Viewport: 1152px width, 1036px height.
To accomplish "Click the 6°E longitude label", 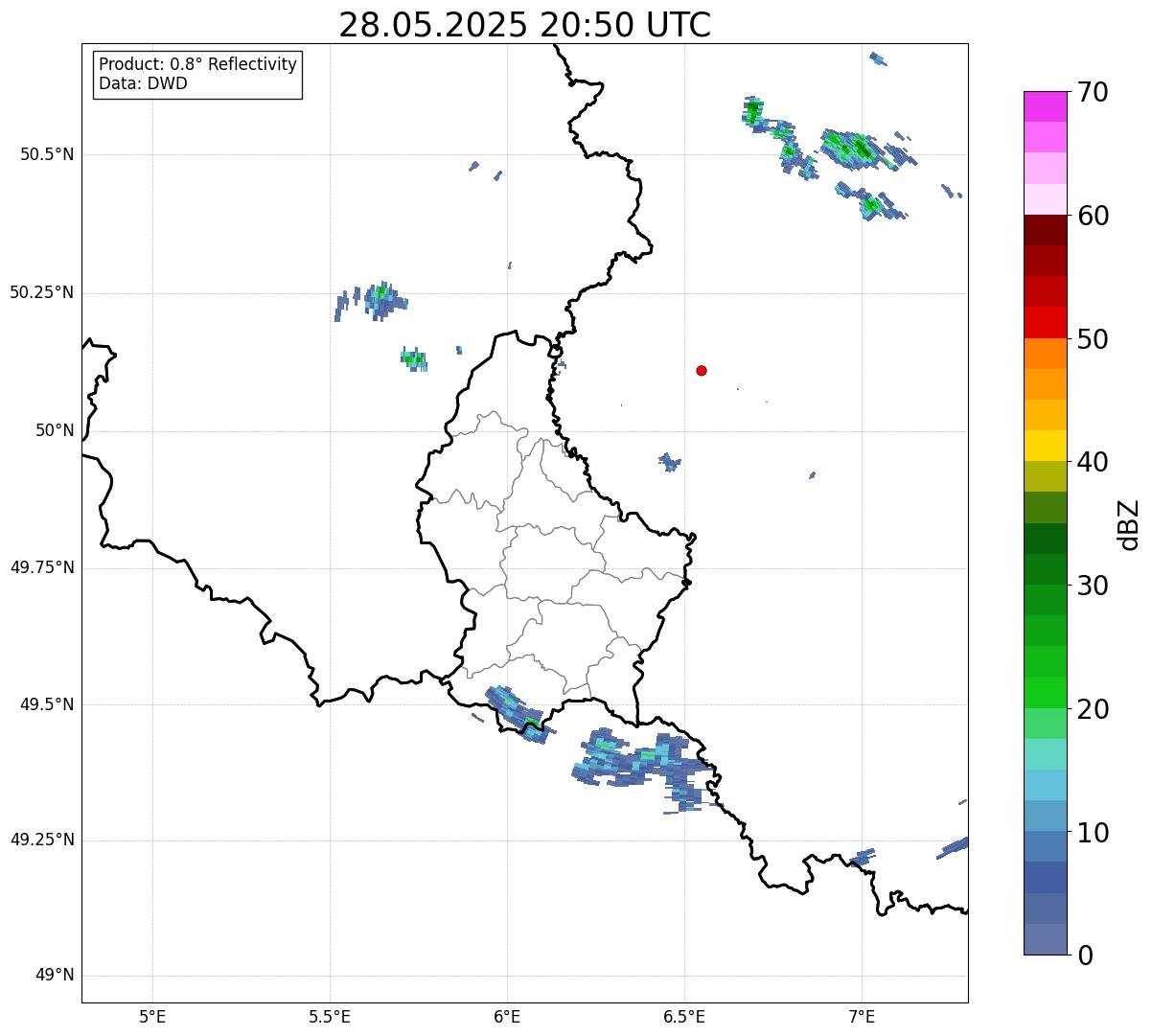I will click(x=507, y=1016).
